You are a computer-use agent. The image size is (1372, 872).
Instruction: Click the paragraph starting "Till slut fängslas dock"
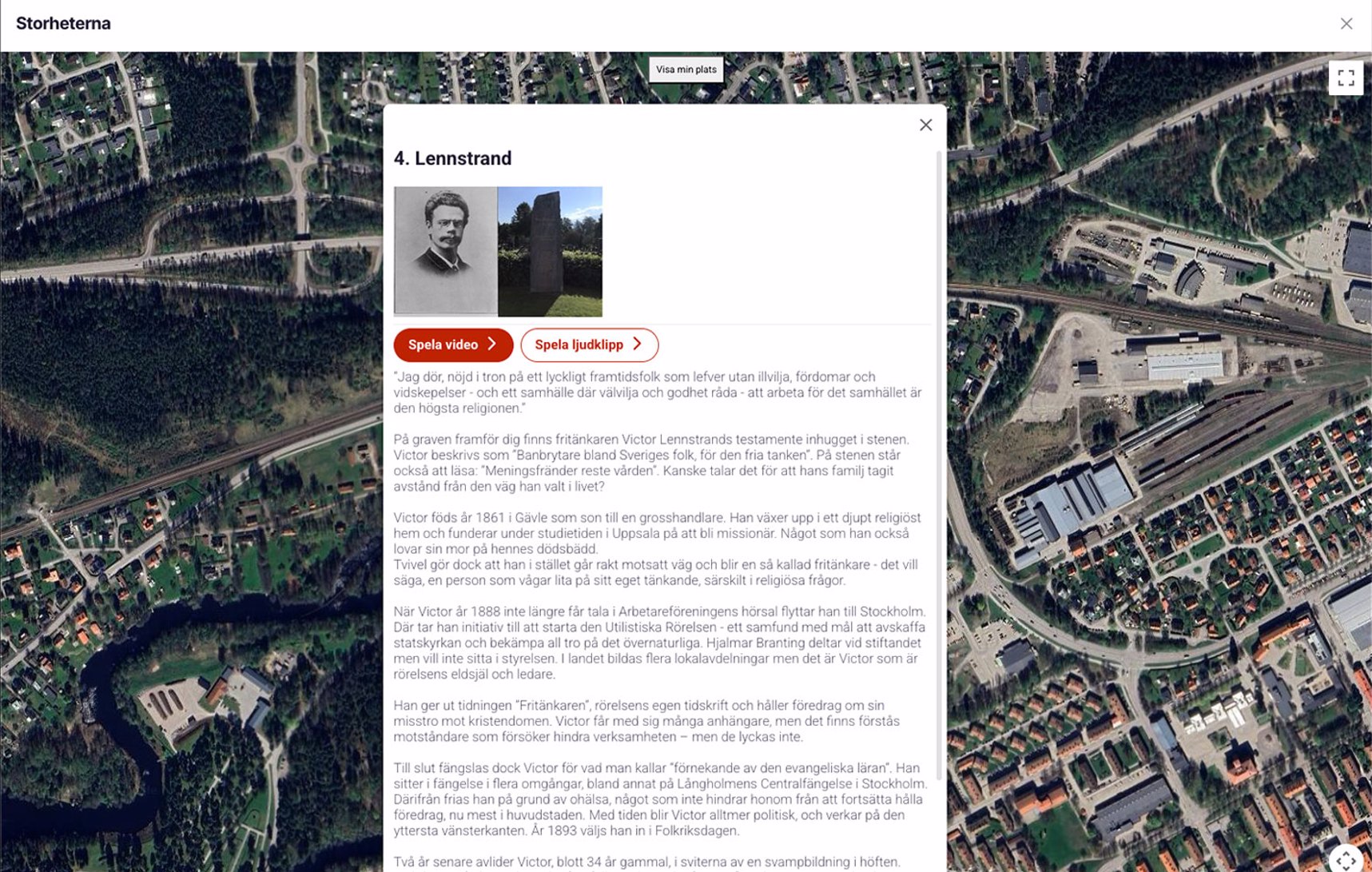click(660, 799)
